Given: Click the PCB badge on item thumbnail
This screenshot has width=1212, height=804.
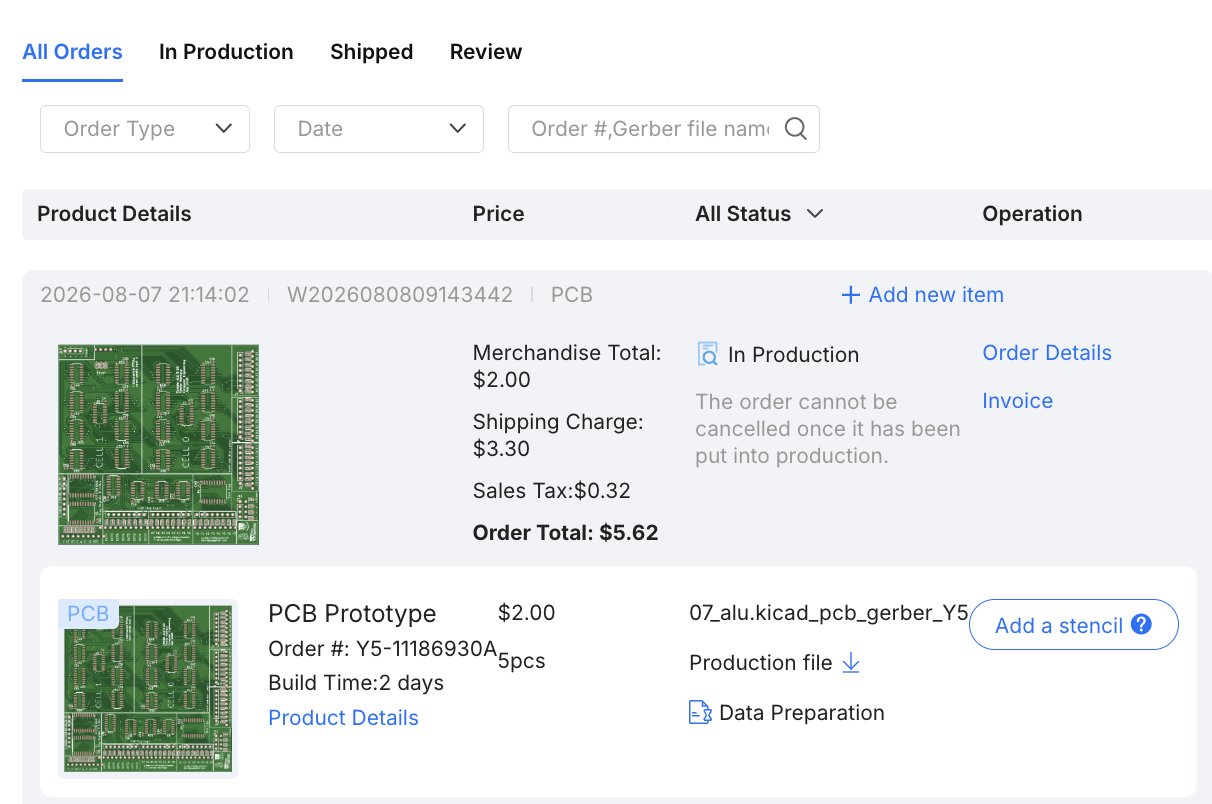Looking at the screenshot, I should pos(88,614).
